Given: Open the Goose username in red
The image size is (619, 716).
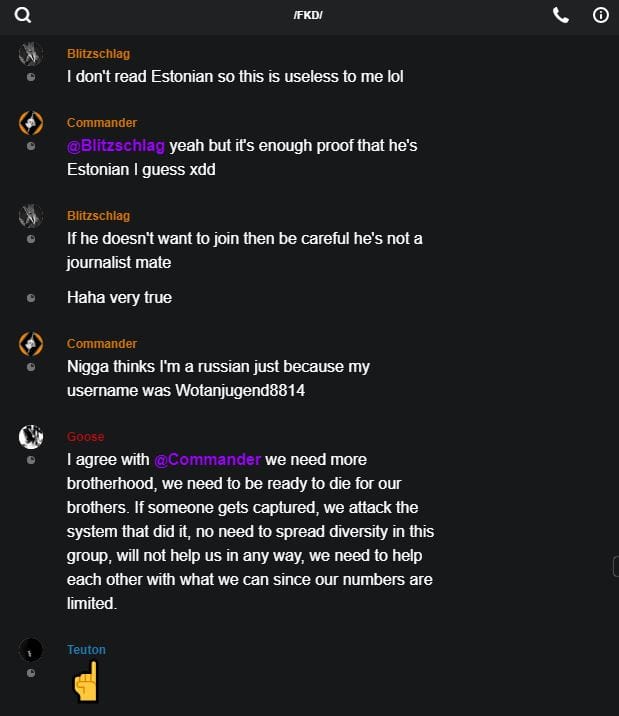Looking at the screenshot, I should click(x=85, y=437).
